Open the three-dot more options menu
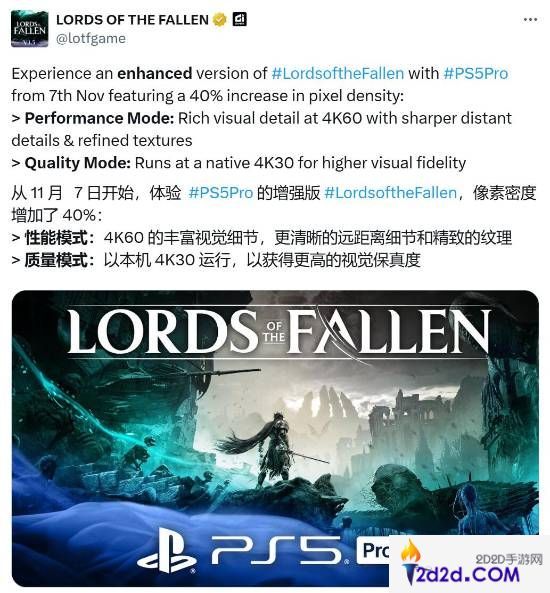 click(530, 20)
